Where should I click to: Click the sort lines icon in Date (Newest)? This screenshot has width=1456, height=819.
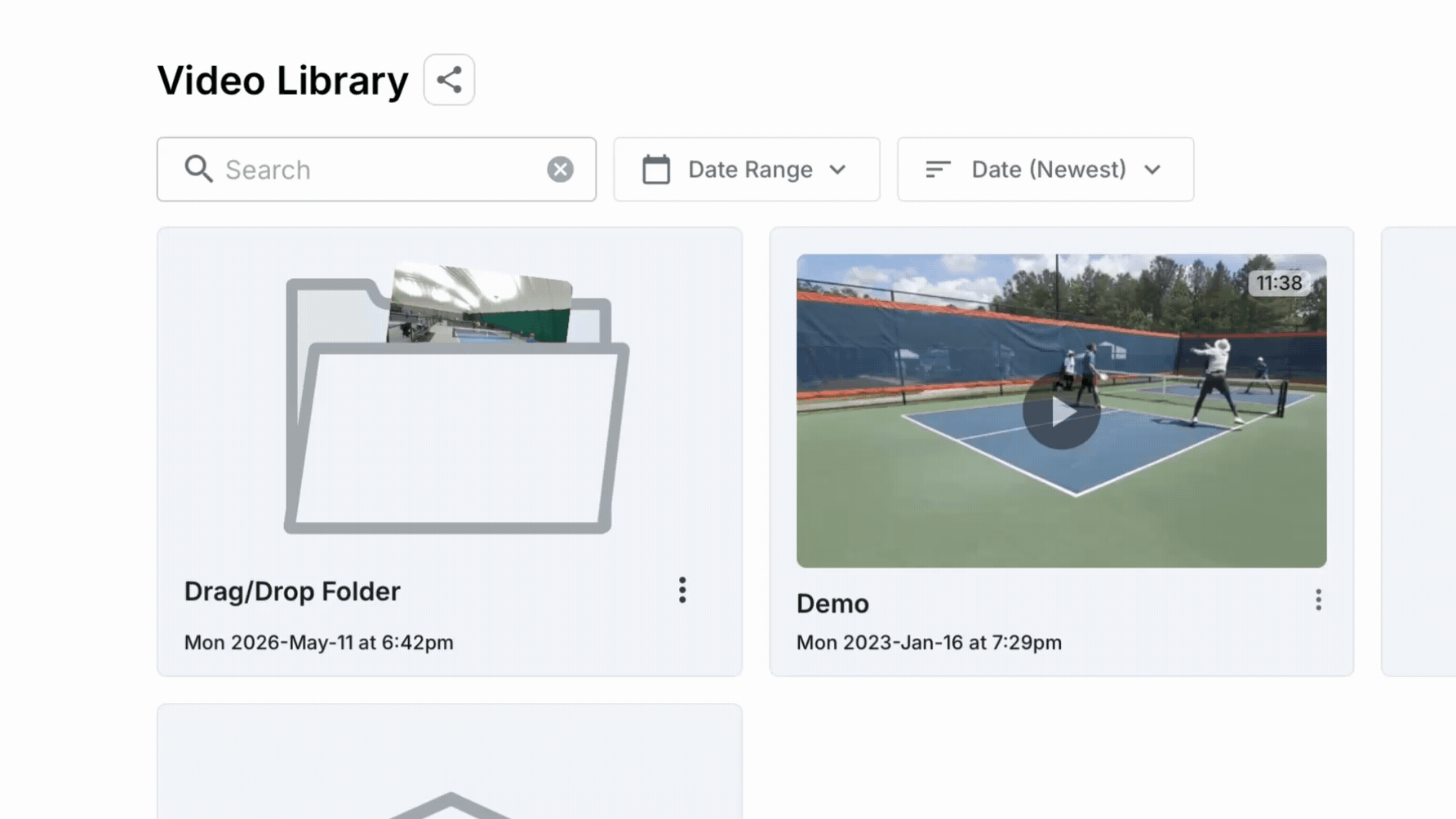tap(938, 169)
